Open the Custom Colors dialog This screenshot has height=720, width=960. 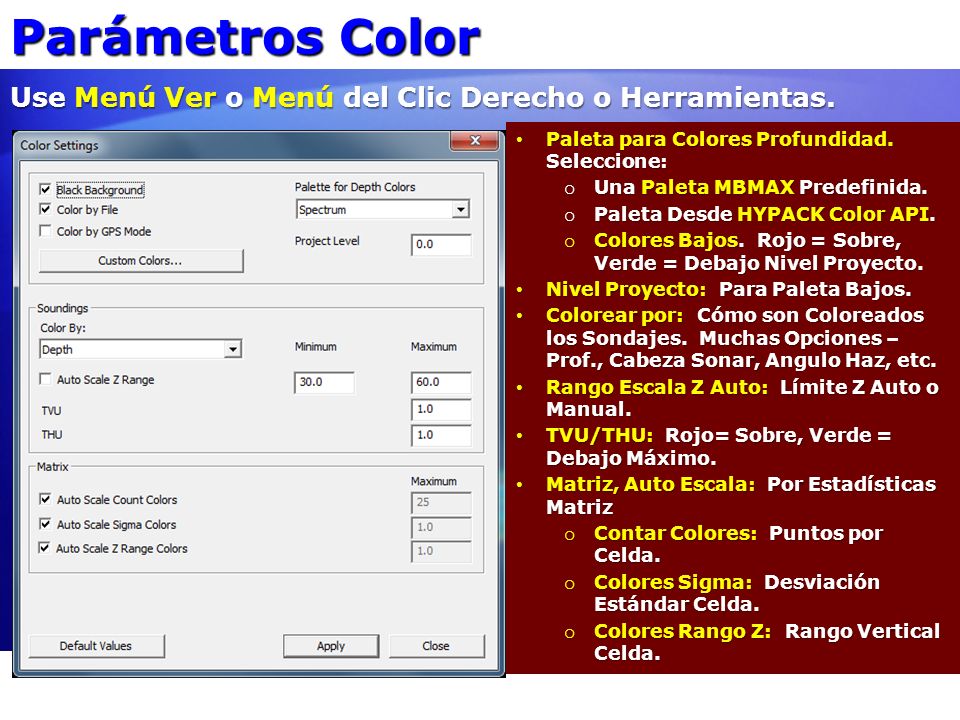coord(141,261)
